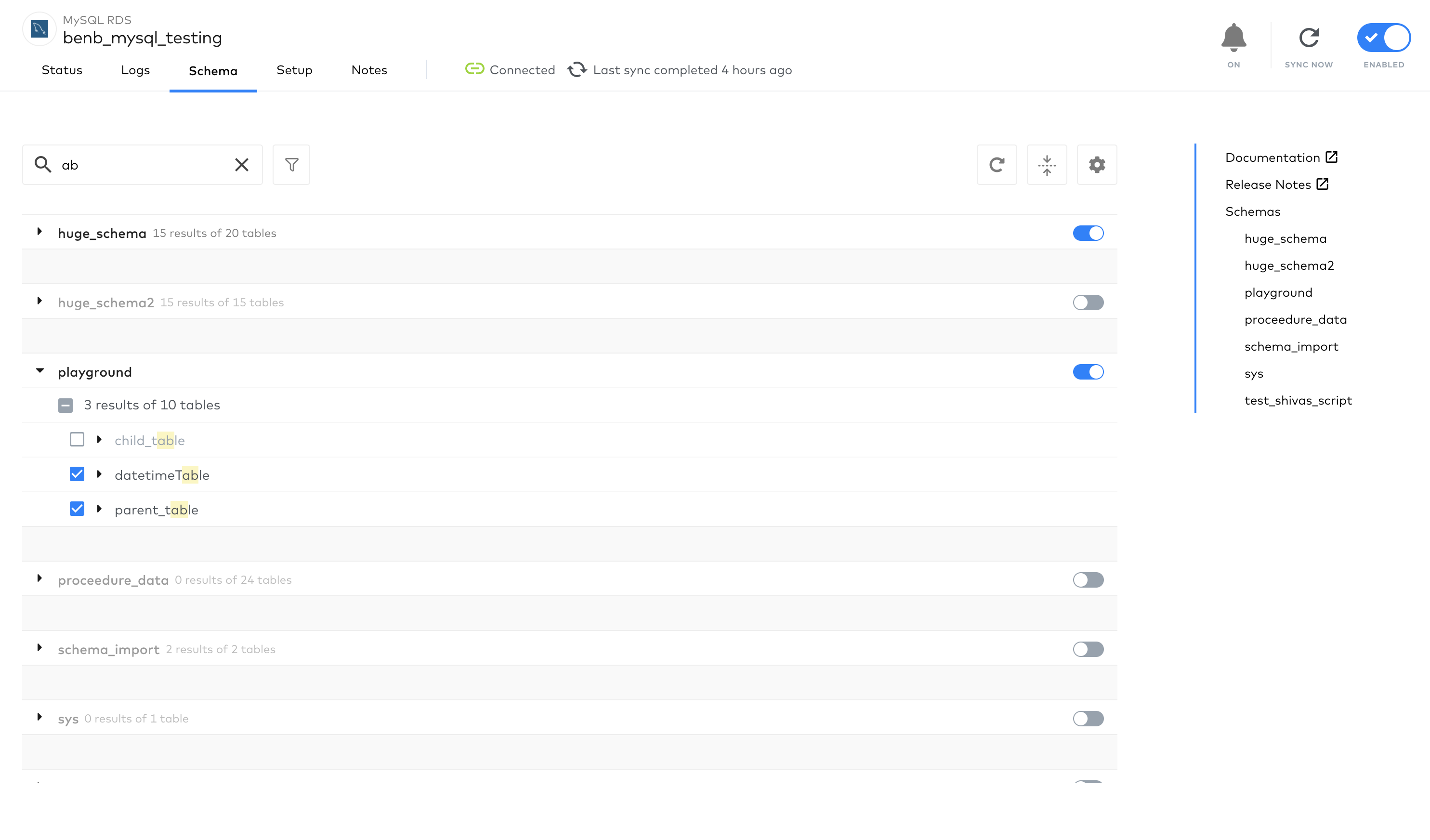
Task: Enable the huge_schema2 schema toggle
Action: click(1088, 302)
